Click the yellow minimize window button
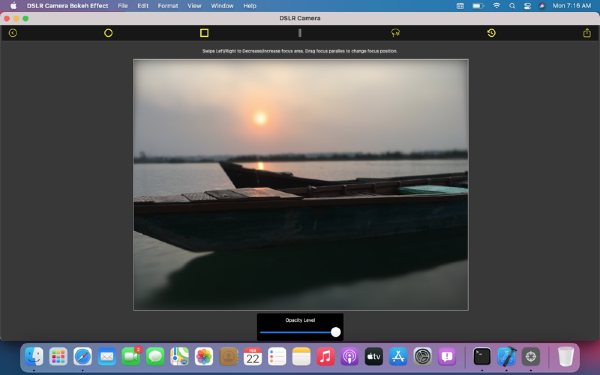This screenshot has width=600, height=375. (16, 18)
